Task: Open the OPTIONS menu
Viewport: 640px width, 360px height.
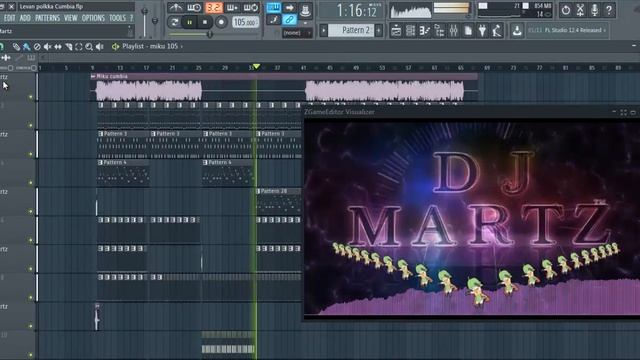Action: [x=93, y=18]
